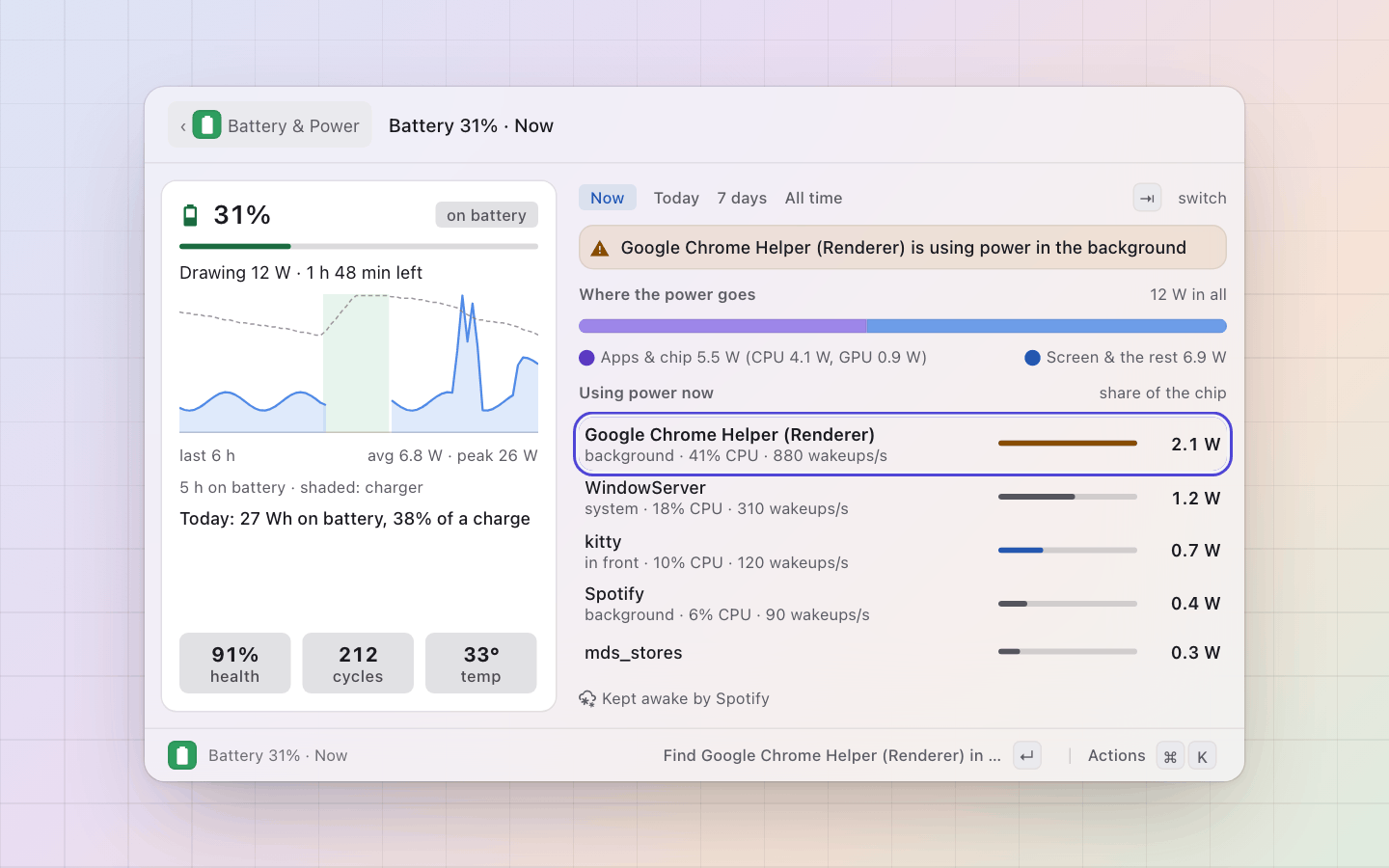Click the 0.7 W value
Viewport: 1389px width, 868px height.
click(1196, 551)
